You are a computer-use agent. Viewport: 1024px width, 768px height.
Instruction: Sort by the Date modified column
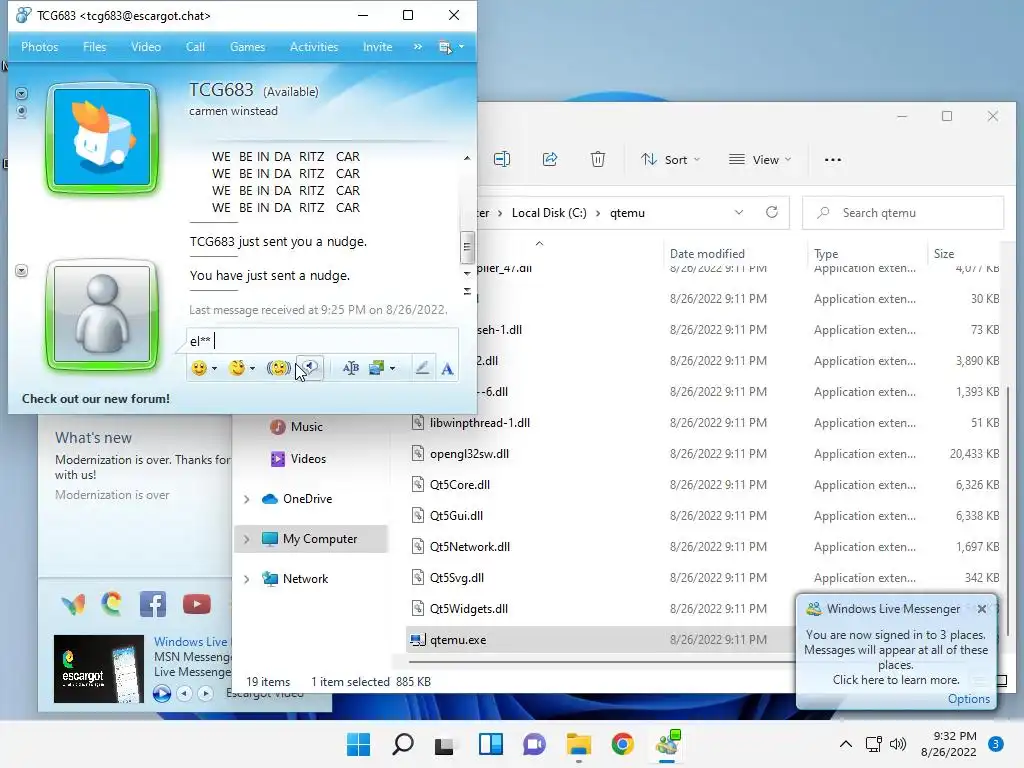[707, 254]
